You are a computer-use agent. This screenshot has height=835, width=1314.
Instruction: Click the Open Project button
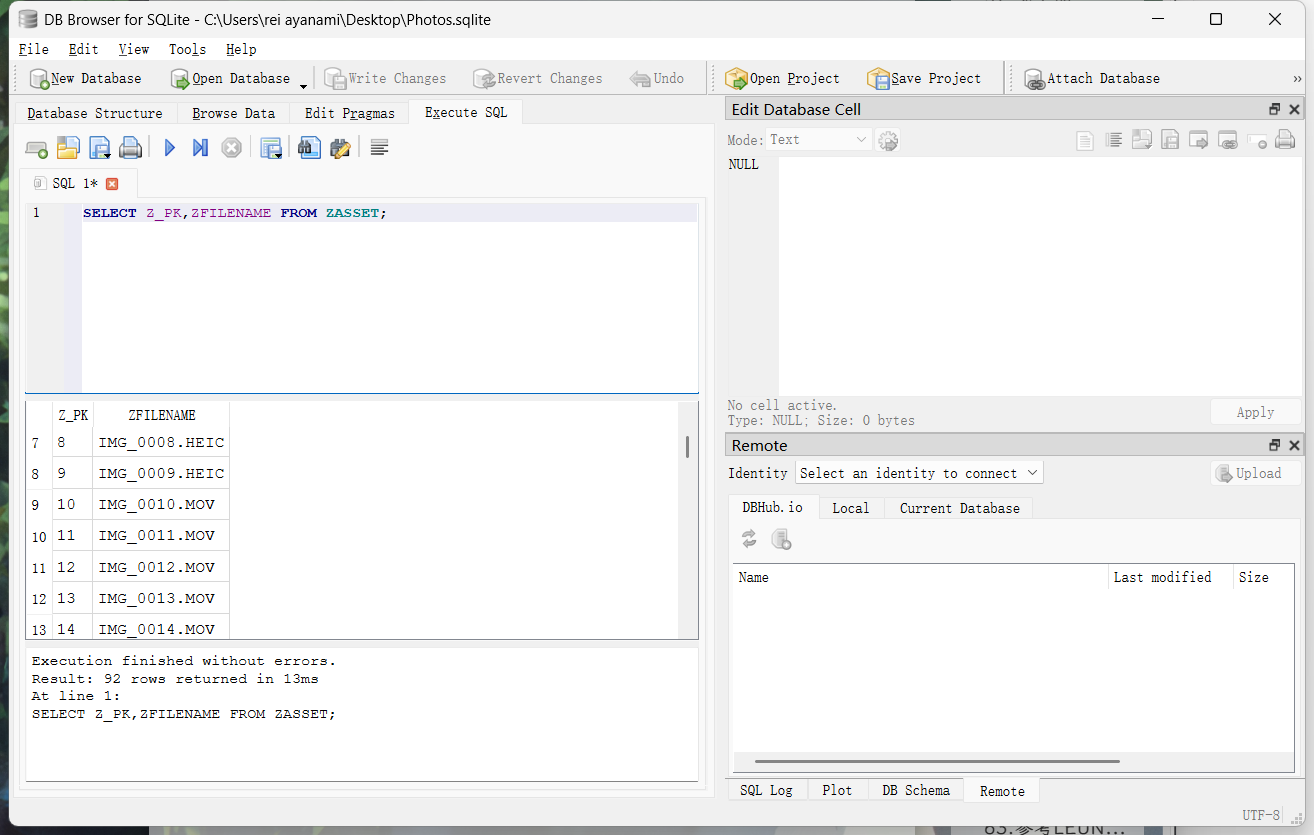click(783, 79)
